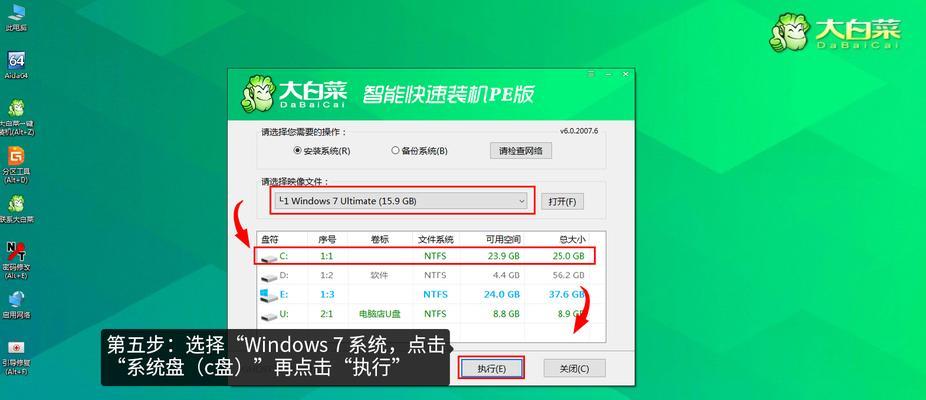Sort by the 卷标 column header
The image size is (926, 400).
pyautogui.click(x=380, y=239)
